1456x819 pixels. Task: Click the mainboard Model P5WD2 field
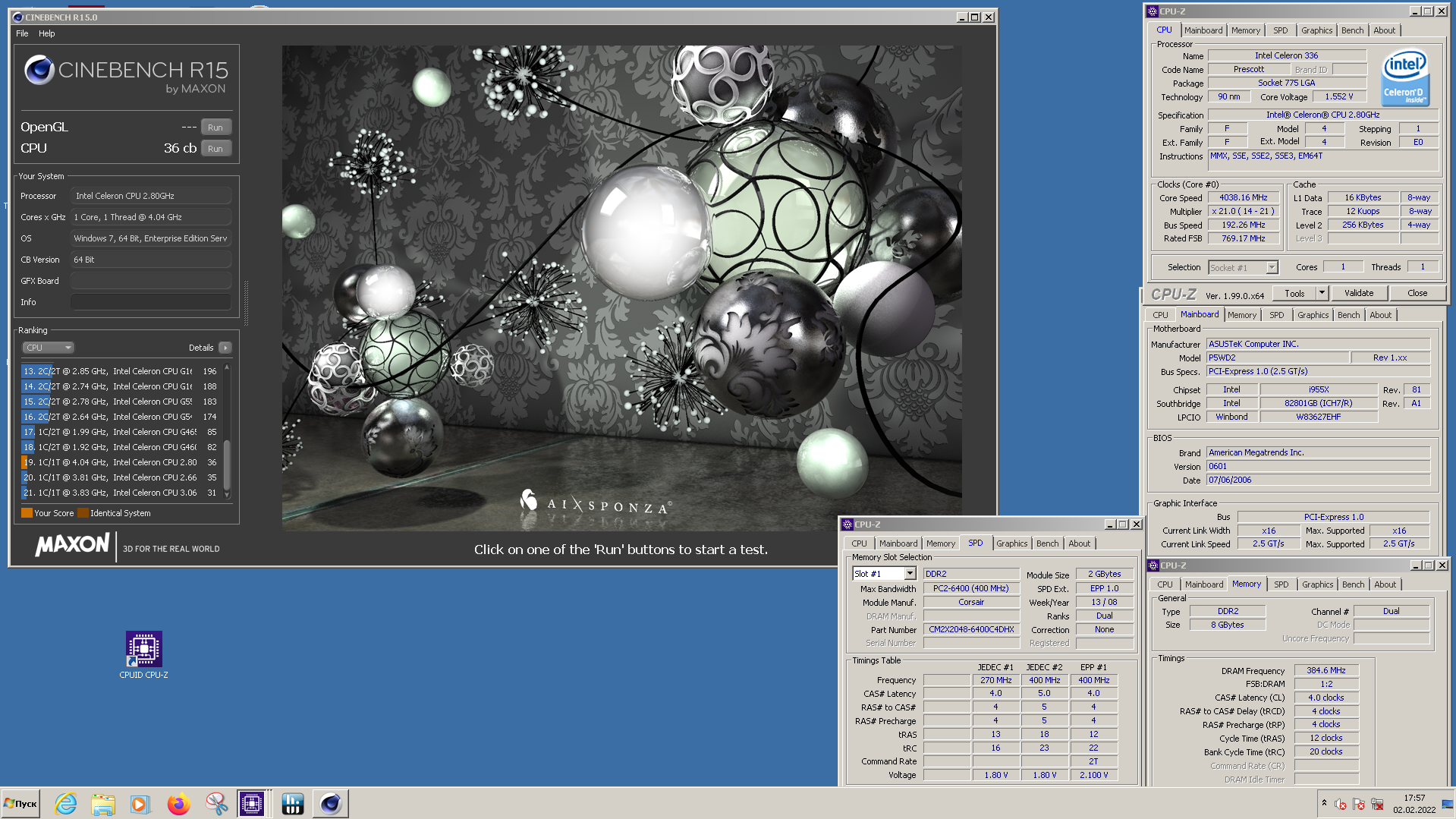[1278, 358]
